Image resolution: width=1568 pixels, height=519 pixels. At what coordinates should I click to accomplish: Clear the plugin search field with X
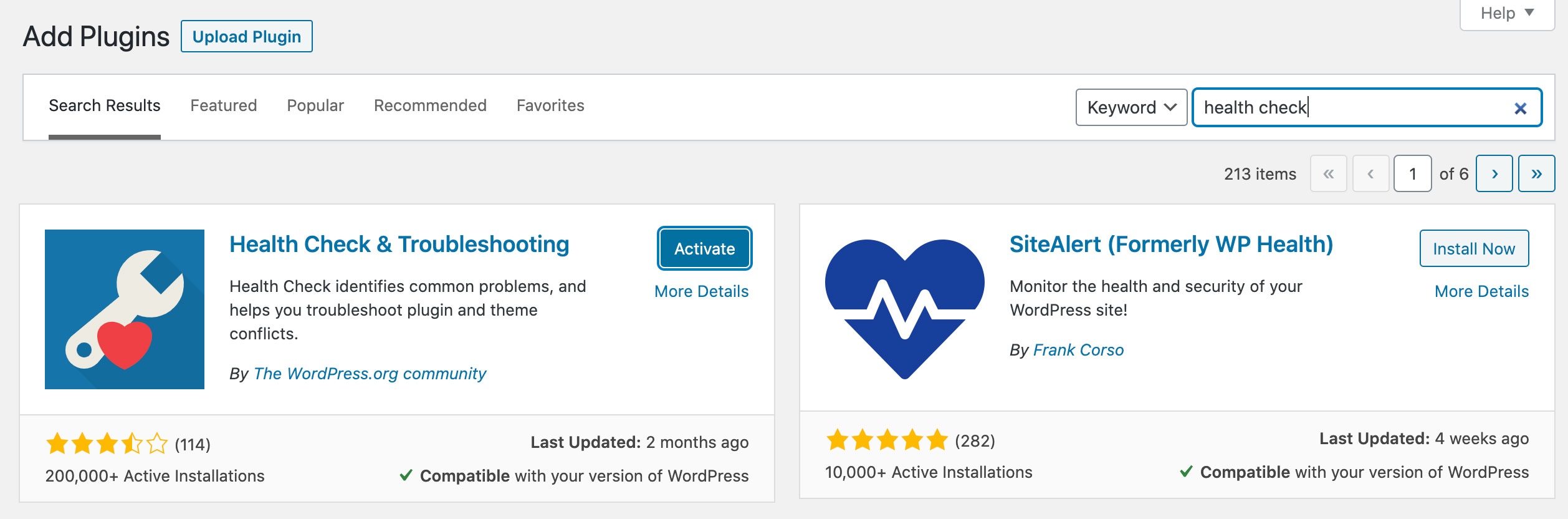[1520, 108]
